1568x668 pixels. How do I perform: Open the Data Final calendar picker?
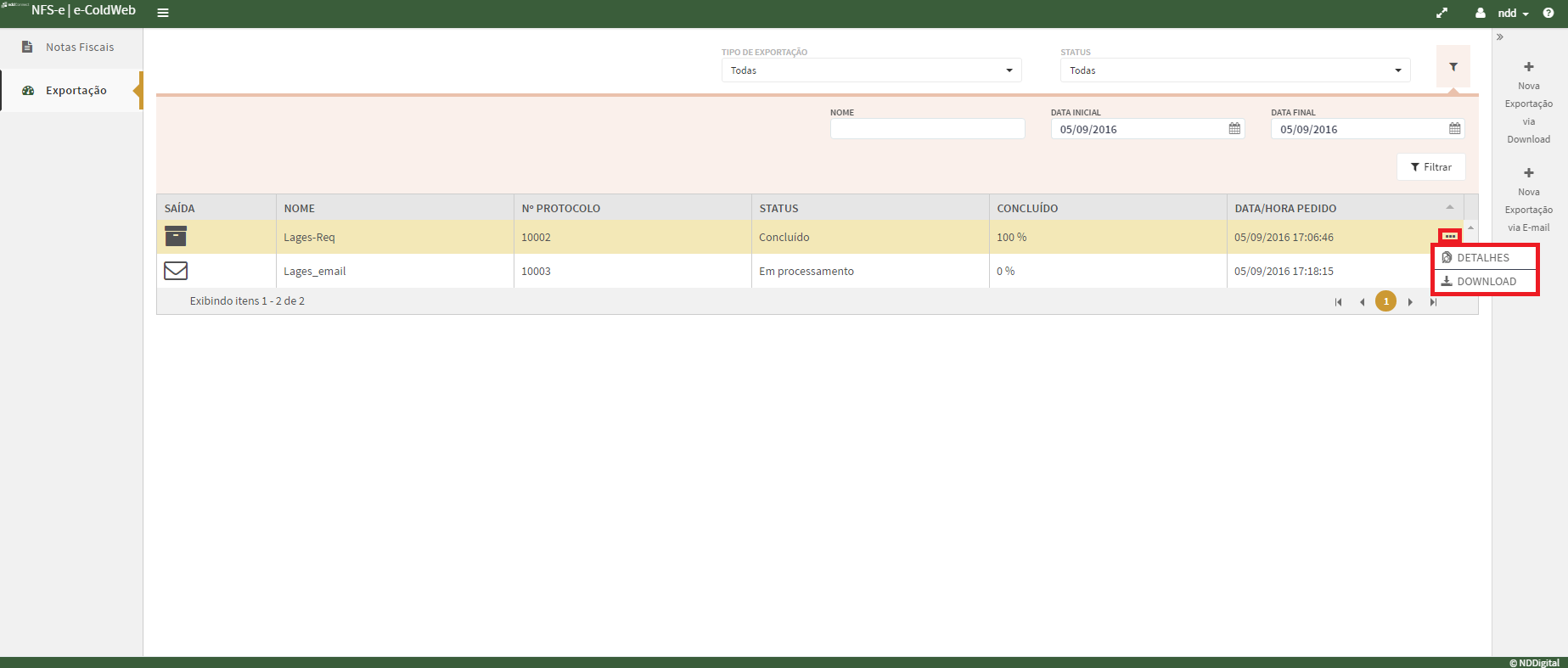(x=1454, y=129)
